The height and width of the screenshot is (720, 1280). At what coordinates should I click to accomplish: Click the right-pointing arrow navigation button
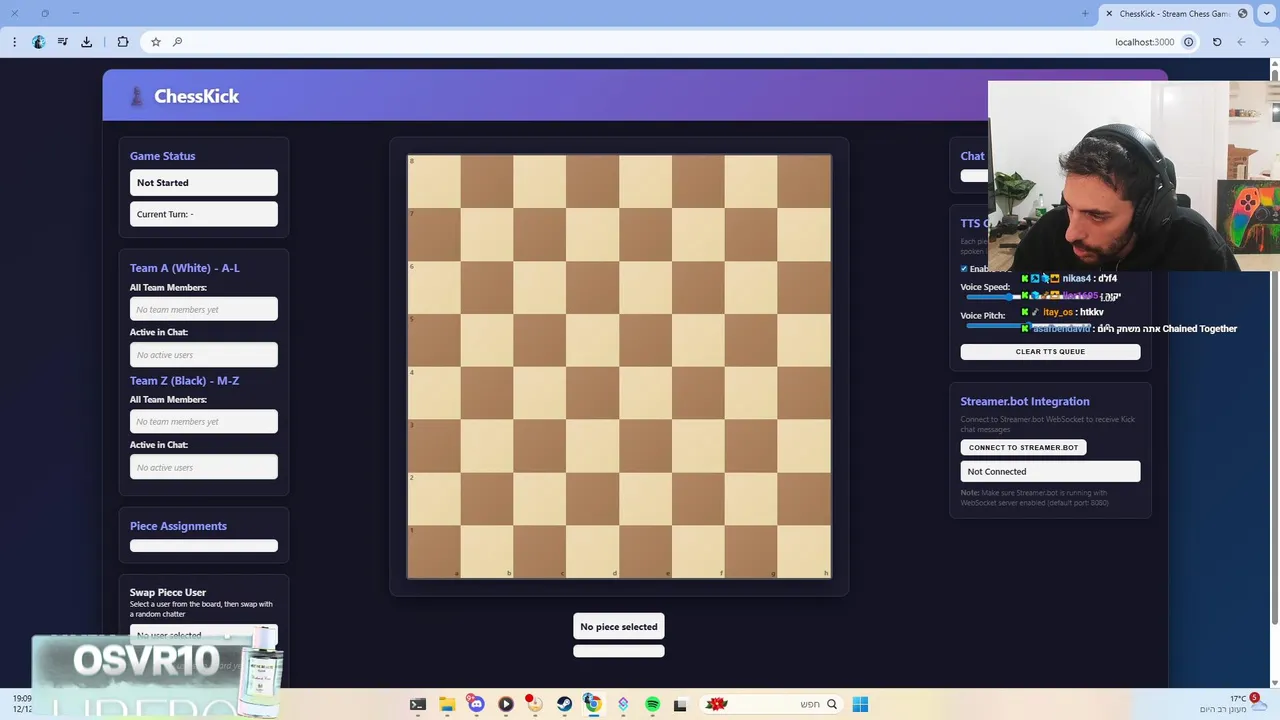[x=1265, y=42]
